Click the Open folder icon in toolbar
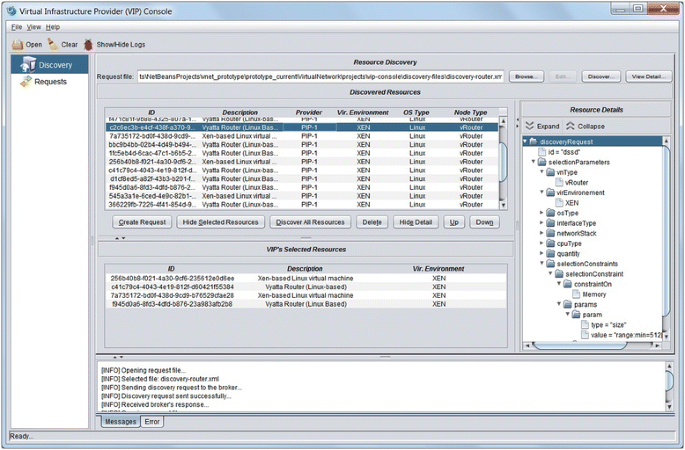The image size is (685, 450). (x=17, y=45)
